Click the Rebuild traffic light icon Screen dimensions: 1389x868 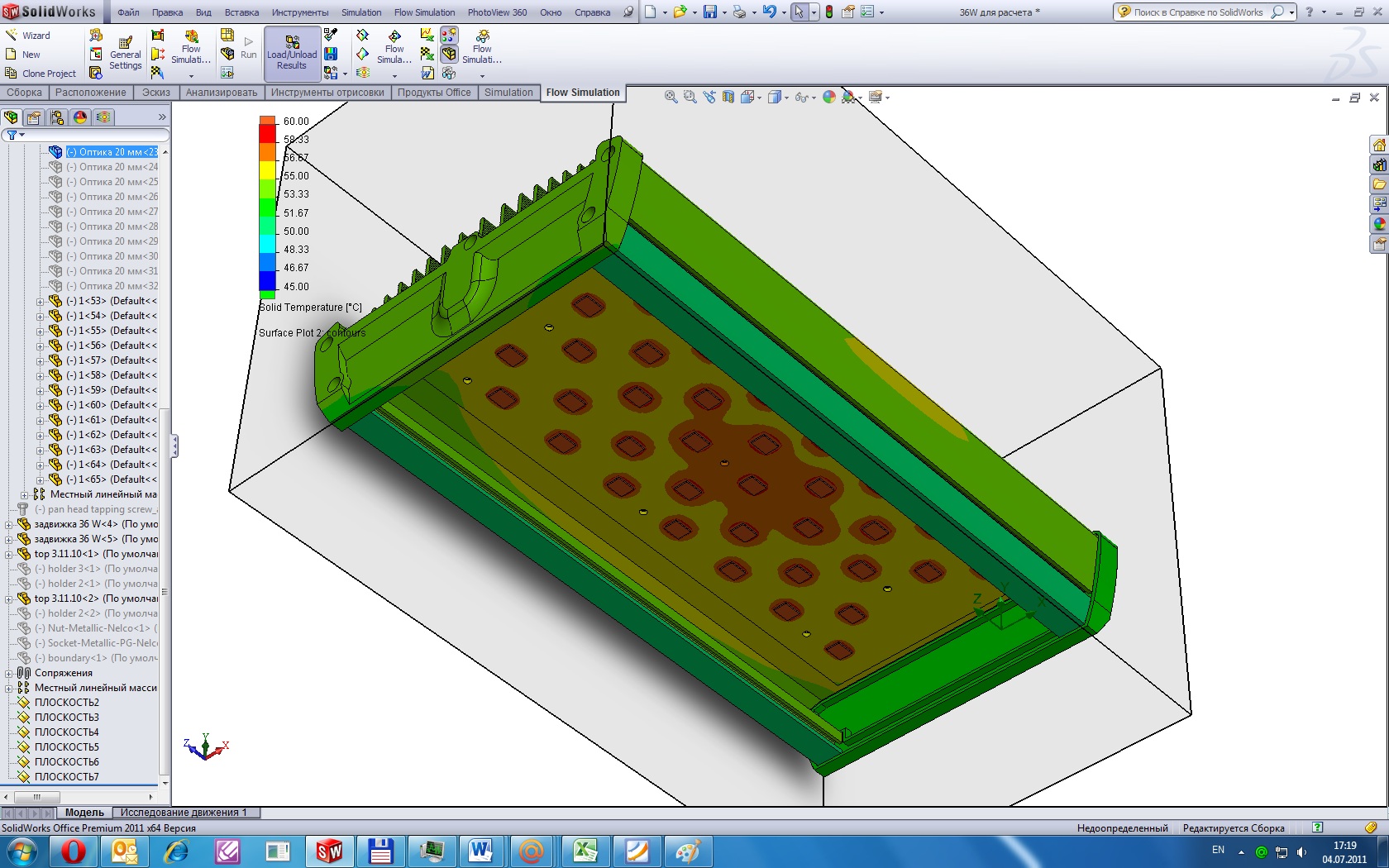pos(828,12)
